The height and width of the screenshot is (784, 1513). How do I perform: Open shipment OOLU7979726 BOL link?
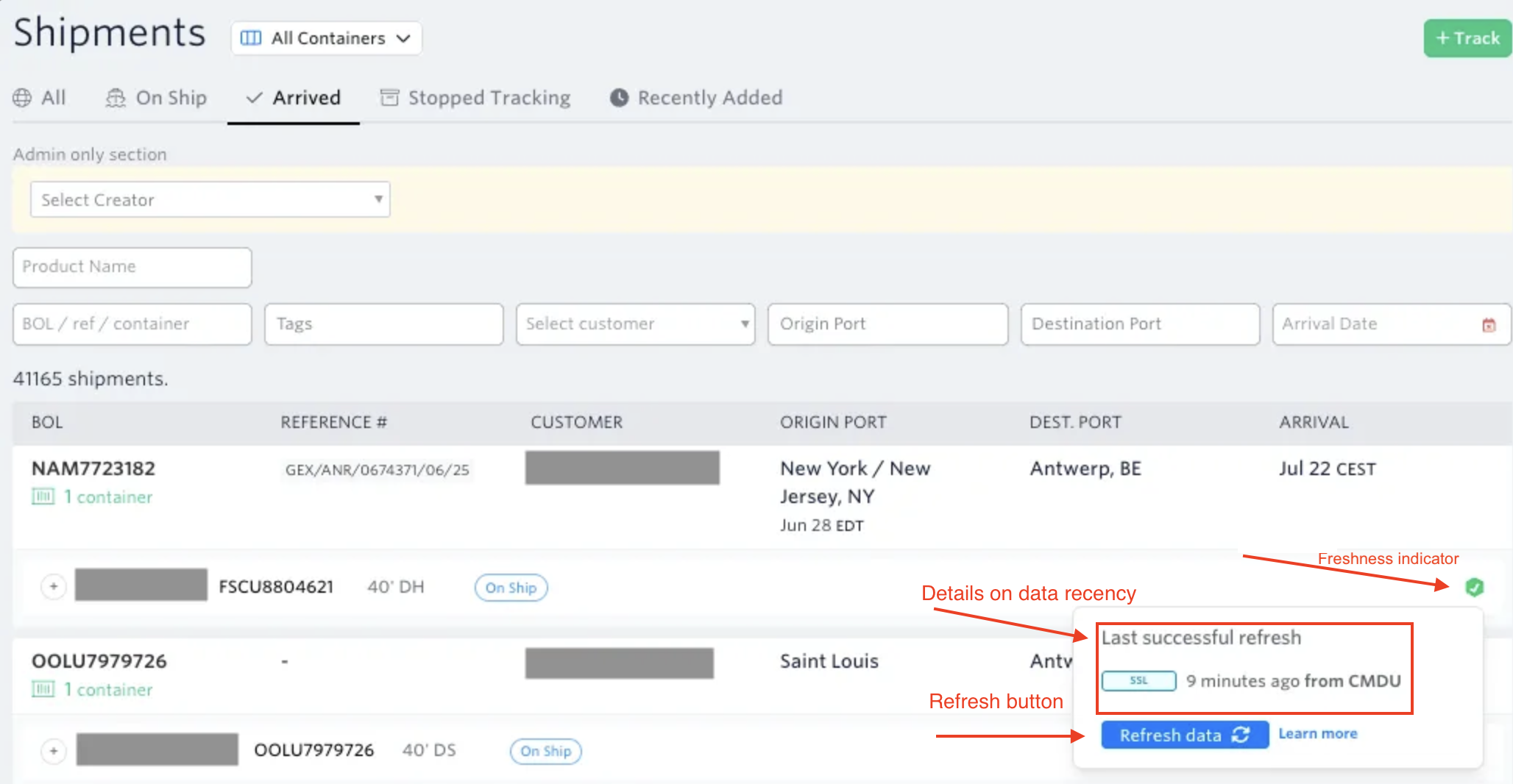[x=99, y=661]
